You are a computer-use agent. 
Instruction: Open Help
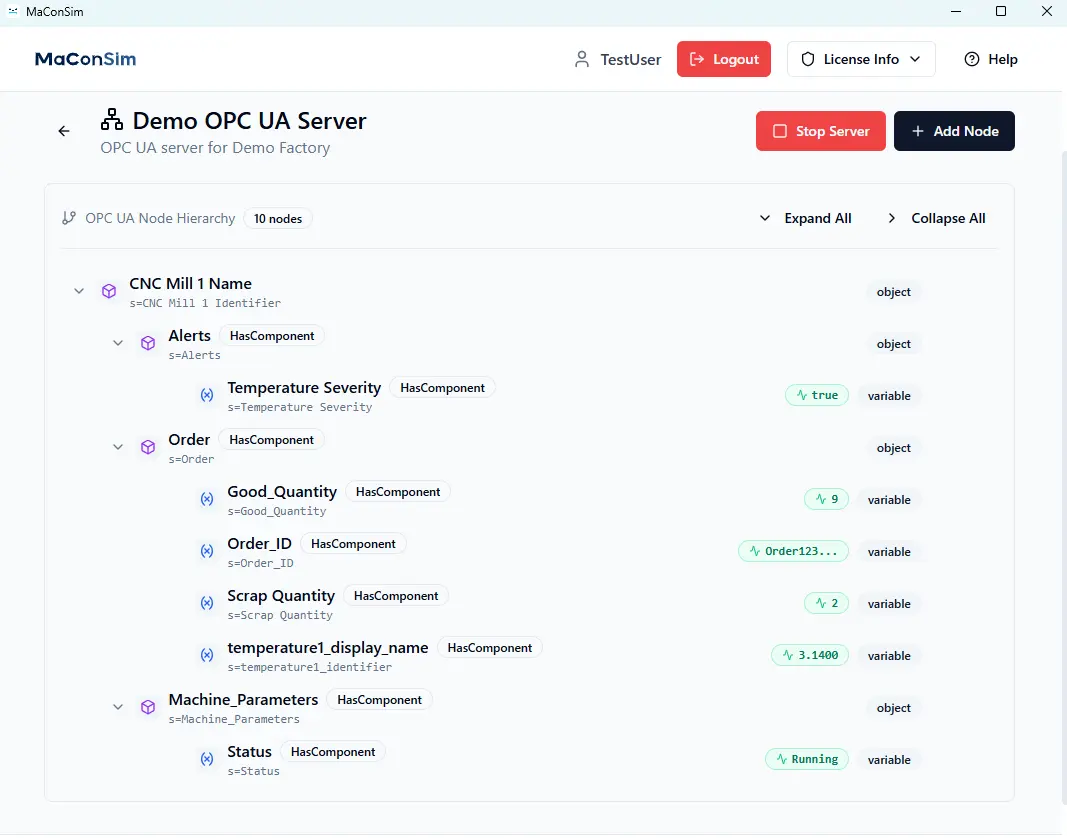coord(991,59)
